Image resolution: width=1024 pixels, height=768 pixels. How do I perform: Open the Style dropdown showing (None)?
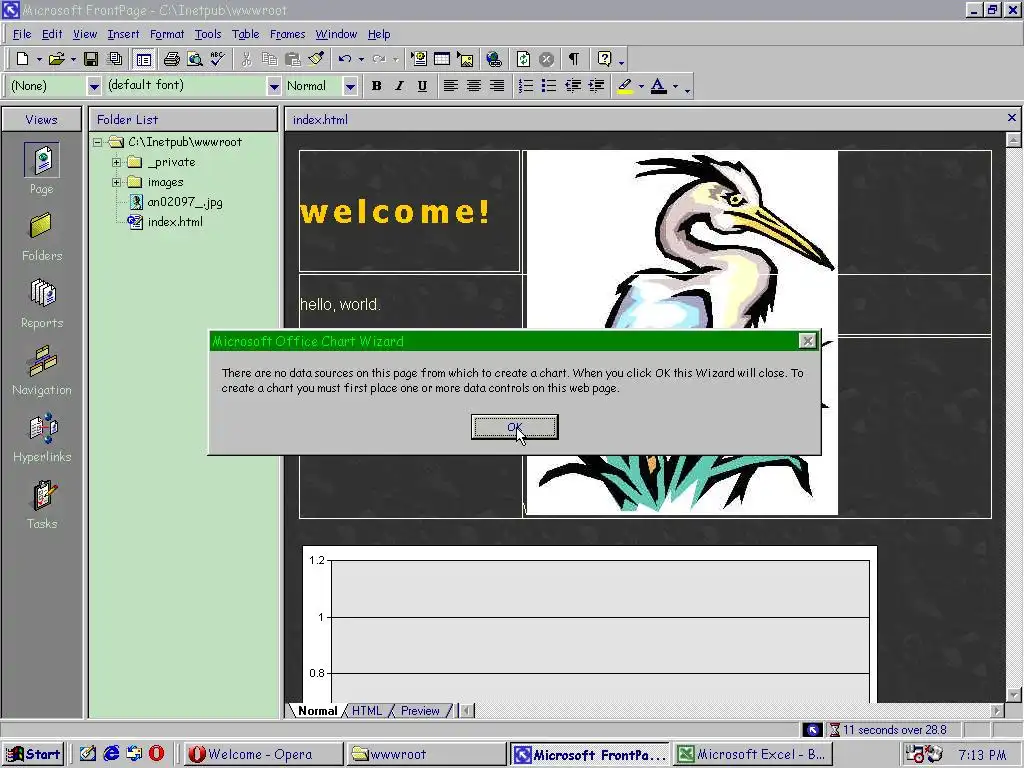94,86
